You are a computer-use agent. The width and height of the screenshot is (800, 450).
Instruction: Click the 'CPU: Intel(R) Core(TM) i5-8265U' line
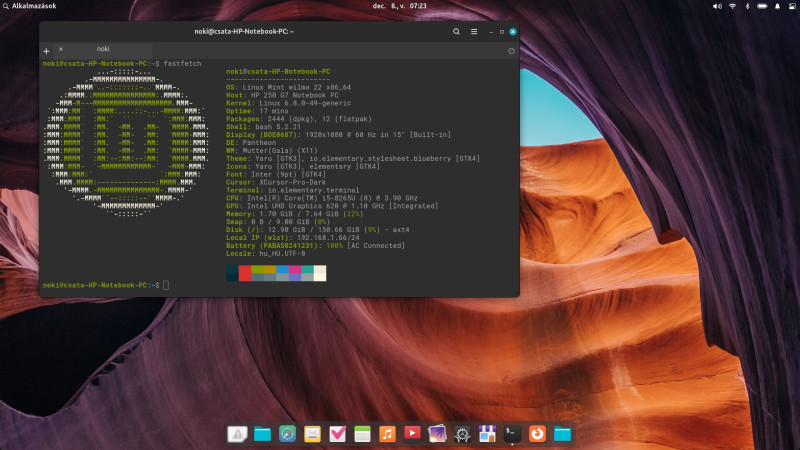pos(322,198)
